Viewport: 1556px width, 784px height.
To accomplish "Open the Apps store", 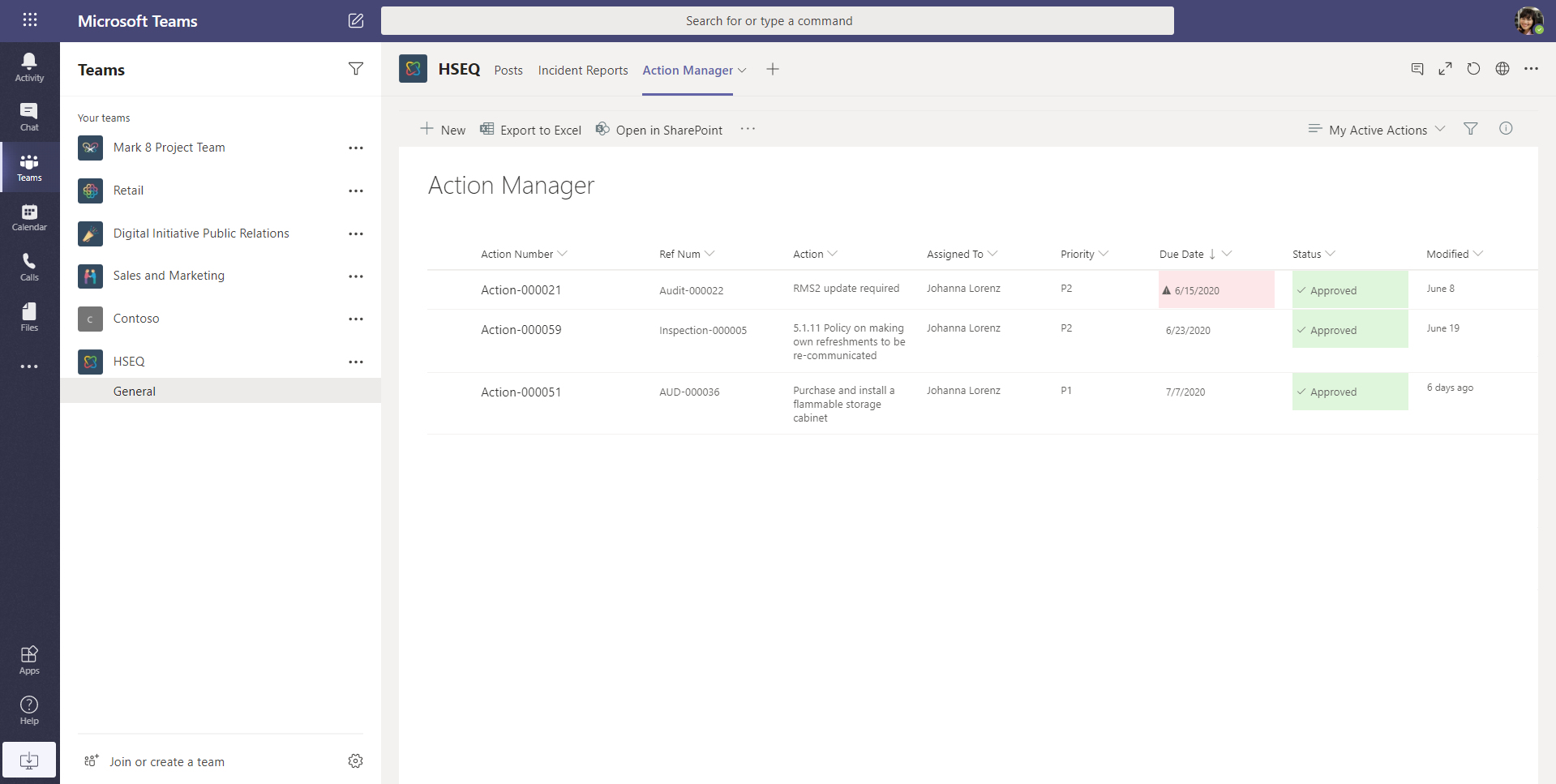I will [29, 660].
